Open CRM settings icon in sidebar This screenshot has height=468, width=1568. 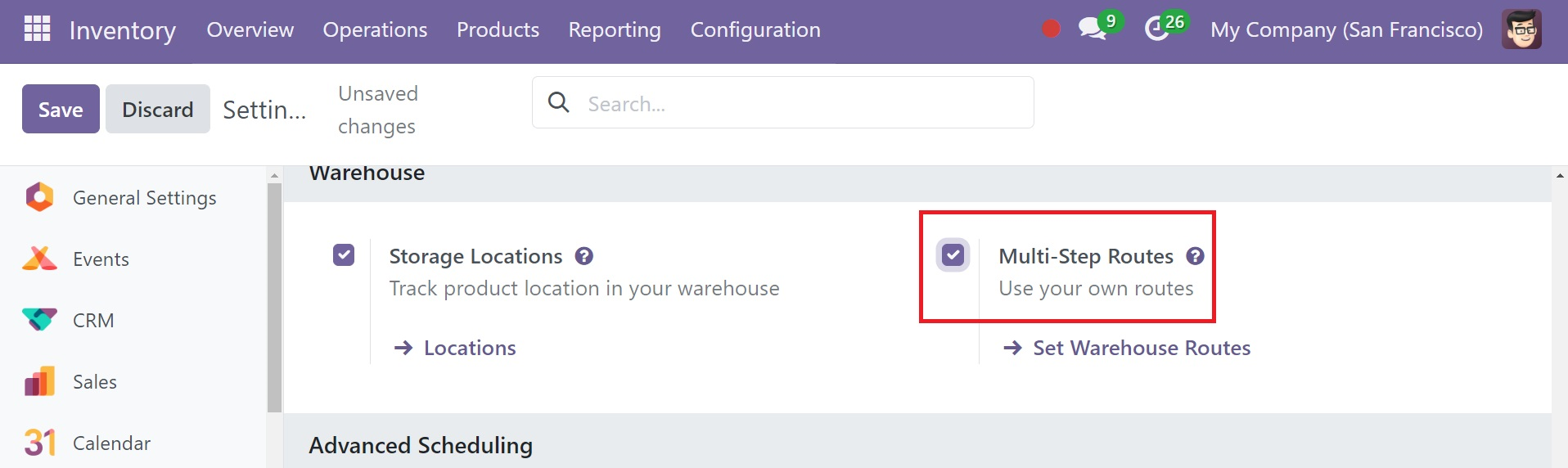coord(39,320)
